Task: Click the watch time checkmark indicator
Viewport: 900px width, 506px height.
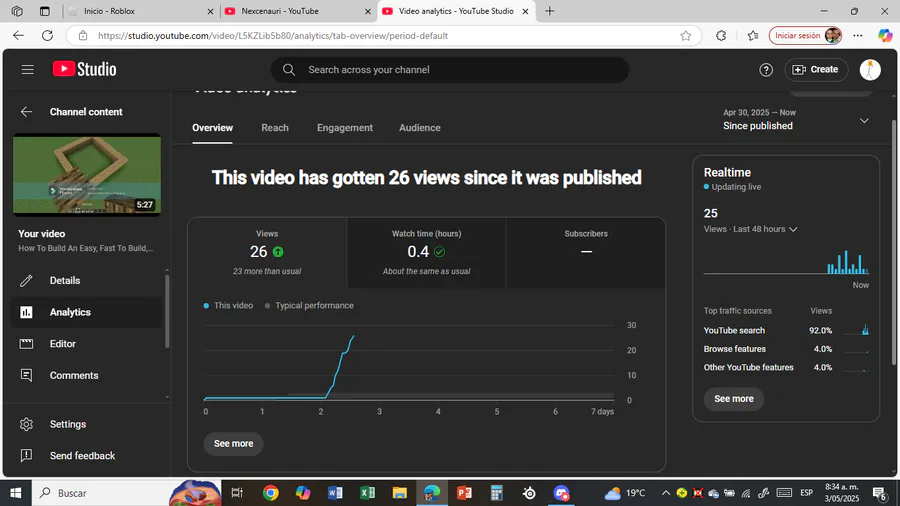Action: point(440,252)
